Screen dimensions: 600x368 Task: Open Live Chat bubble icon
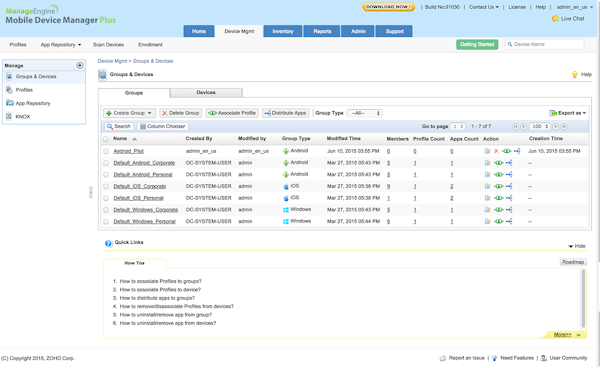555,18
